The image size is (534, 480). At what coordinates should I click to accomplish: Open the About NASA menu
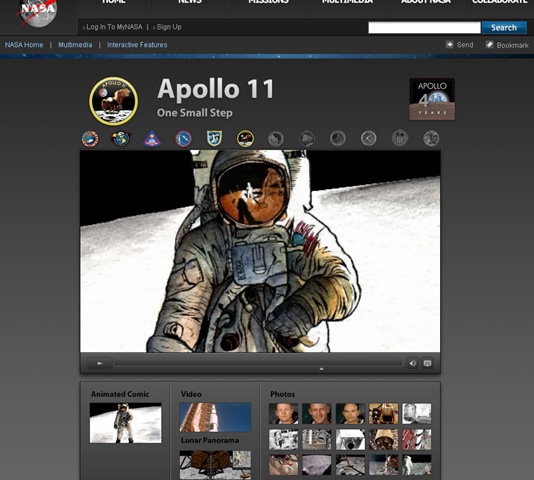point(426,2)
